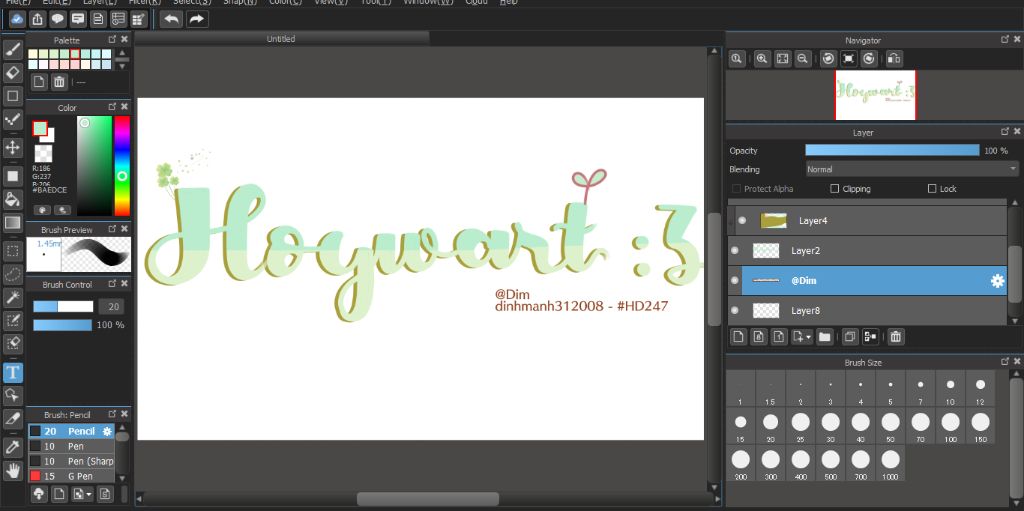Undock the Palette panel with popout icon
Viewport: 1024px width, 511px height.
112,40
